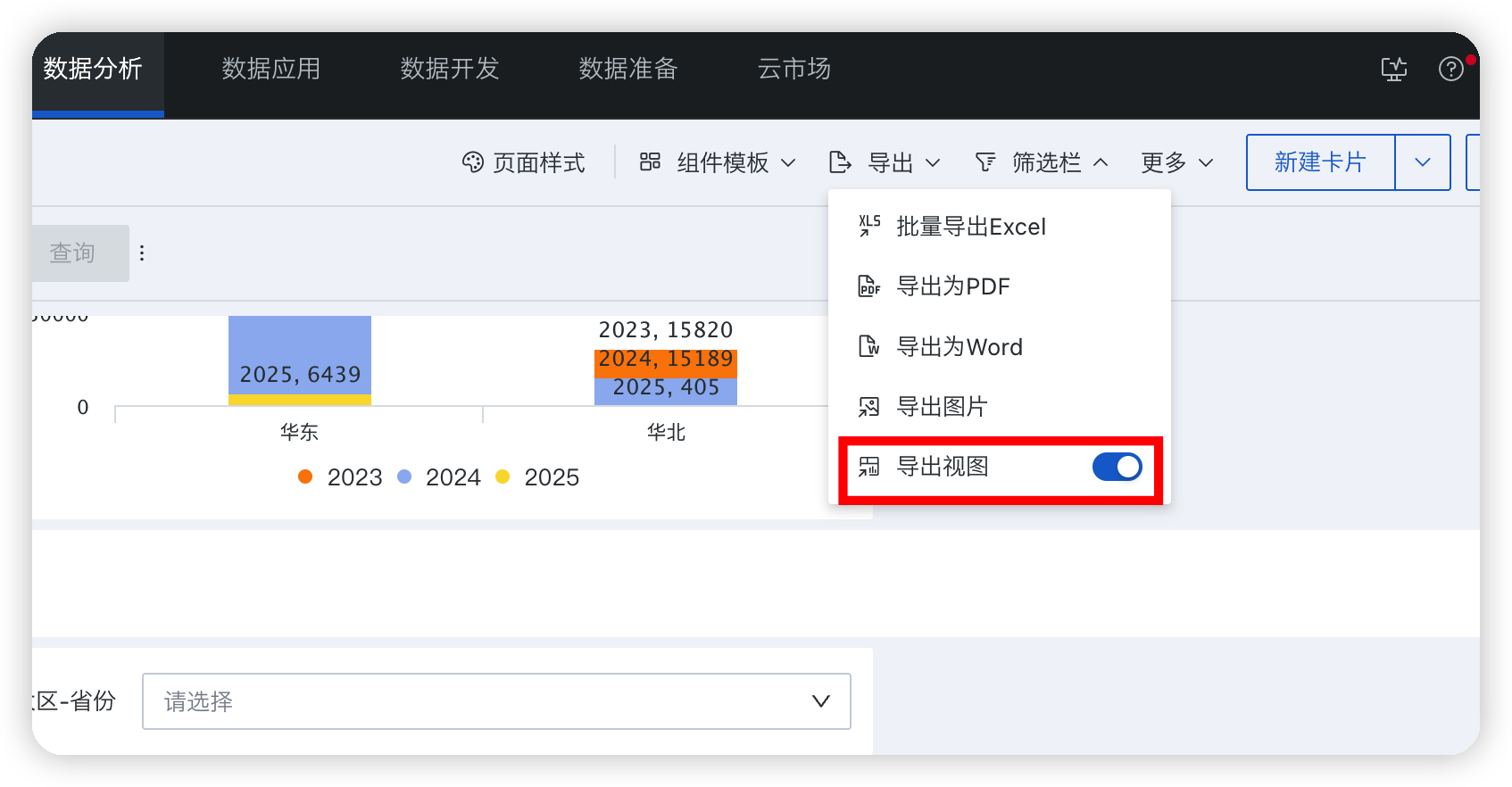The width and height of the screenshot is (1512, 787).
Task: Click the 华北 axis label
Action: click(x=666, y=433)
